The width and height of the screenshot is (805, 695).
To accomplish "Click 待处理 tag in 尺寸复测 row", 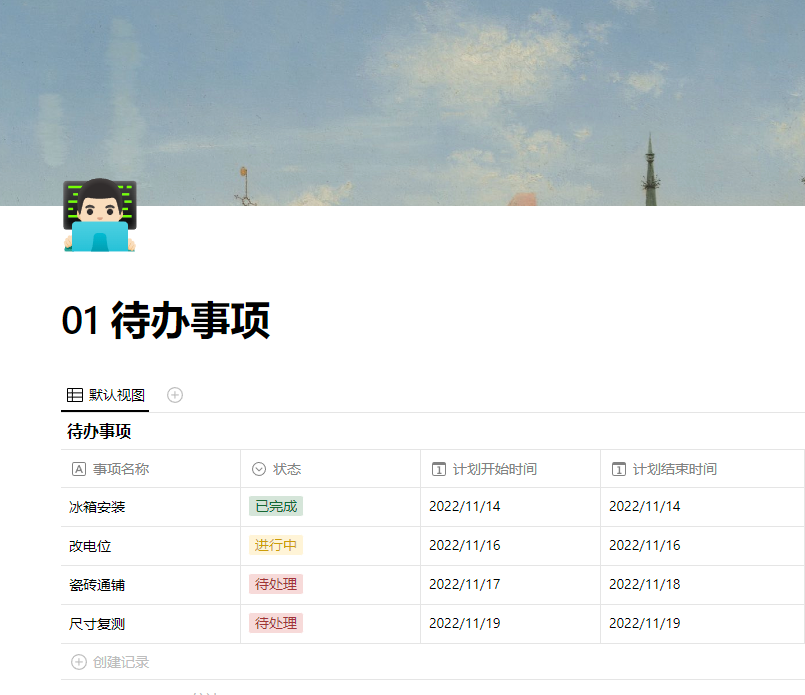I will [276, 623].
